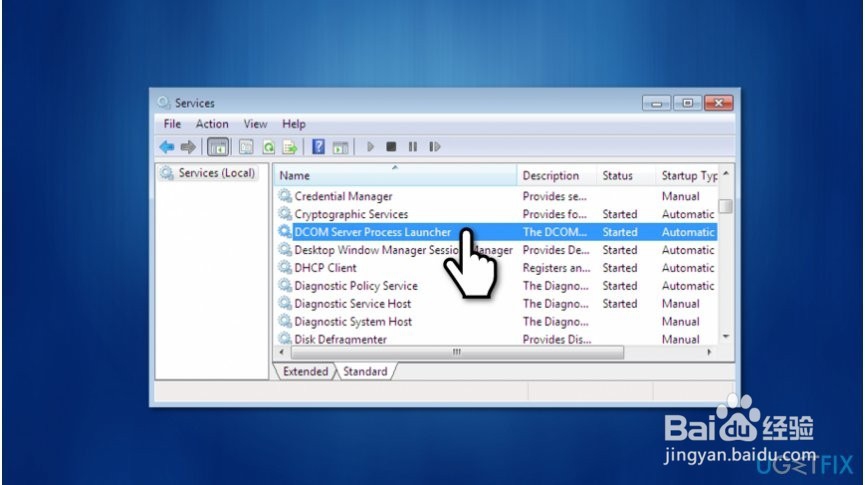
Task: Click the Back arrow in toolbar
Action: point(167,147)
